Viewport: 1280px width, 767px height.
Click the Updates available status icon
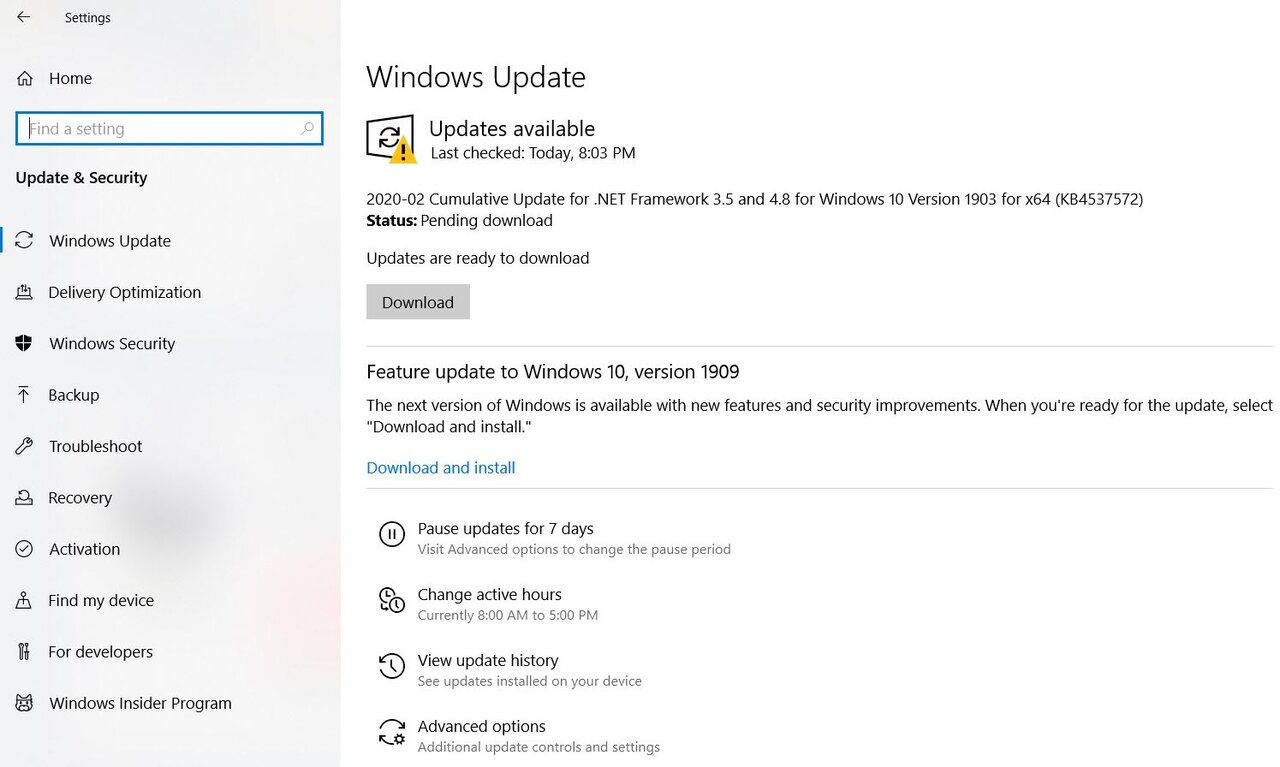click(x=391, y=139)
